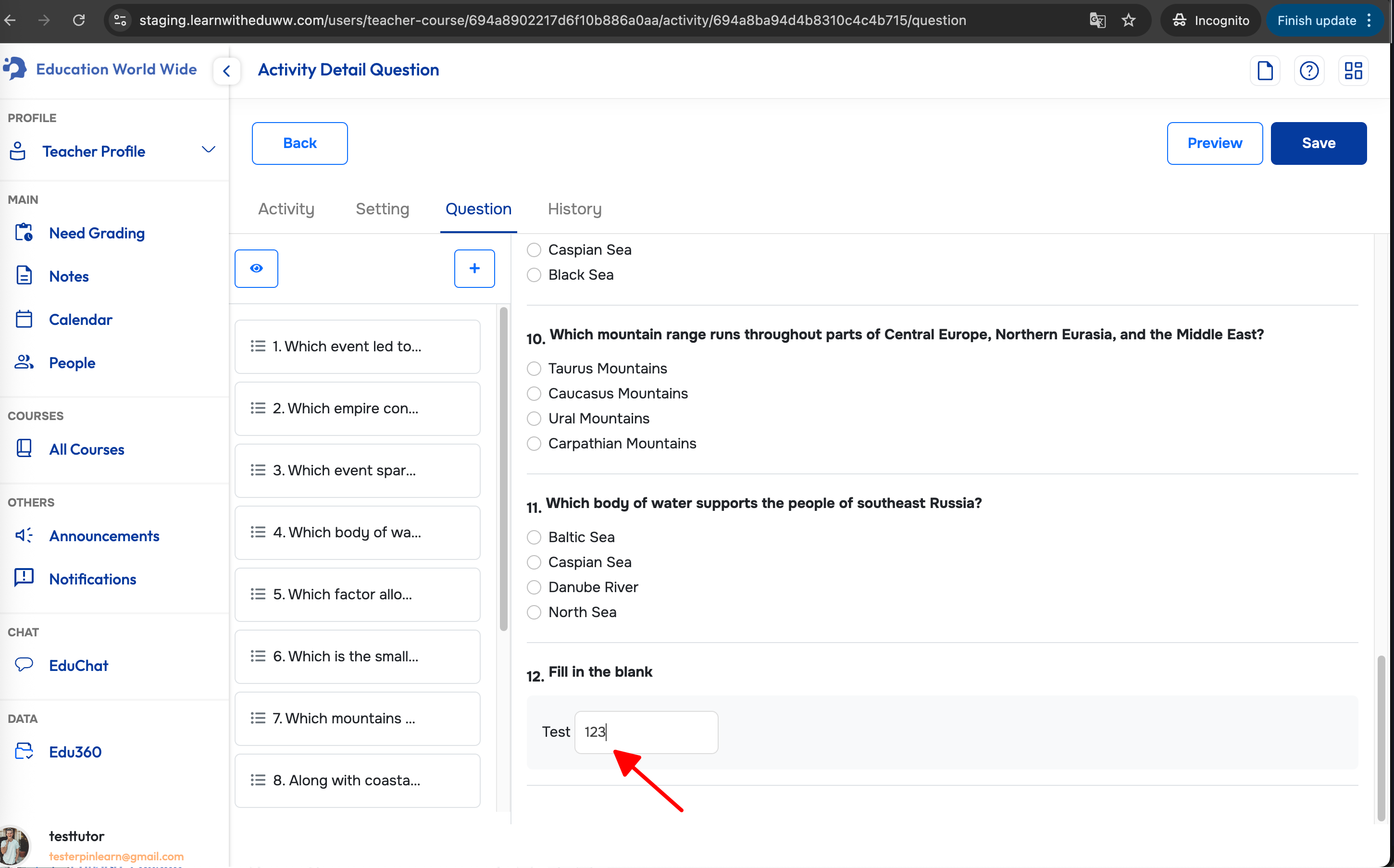Open EduChat in the sidebar

point(78,665)
